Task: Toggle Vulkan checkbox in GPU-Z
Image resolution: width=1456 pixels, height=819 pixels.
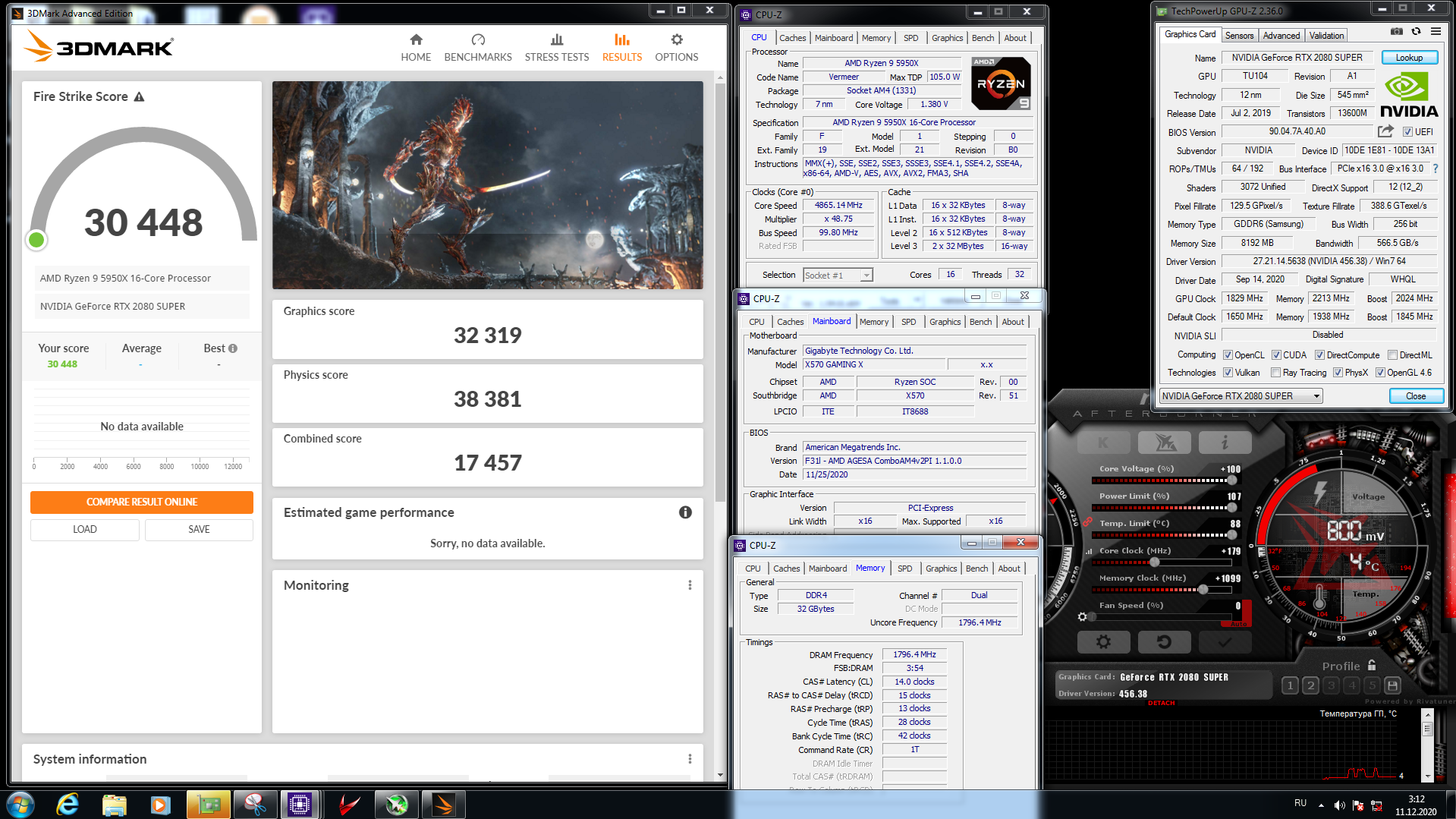Action: [x=1228, y=373]
